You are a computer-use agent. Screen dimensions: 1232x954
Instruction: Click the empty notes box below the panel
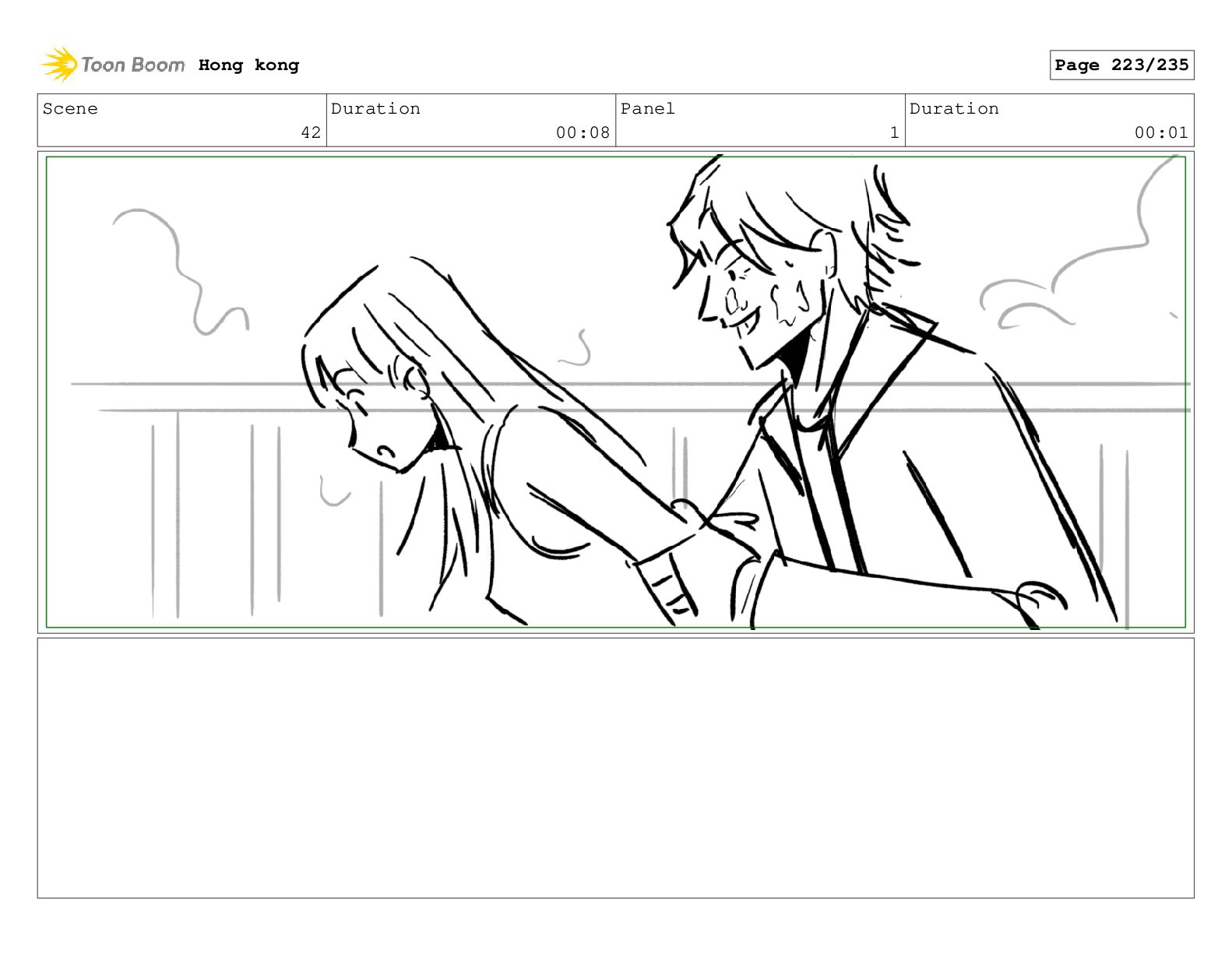[x=615, y=768]
